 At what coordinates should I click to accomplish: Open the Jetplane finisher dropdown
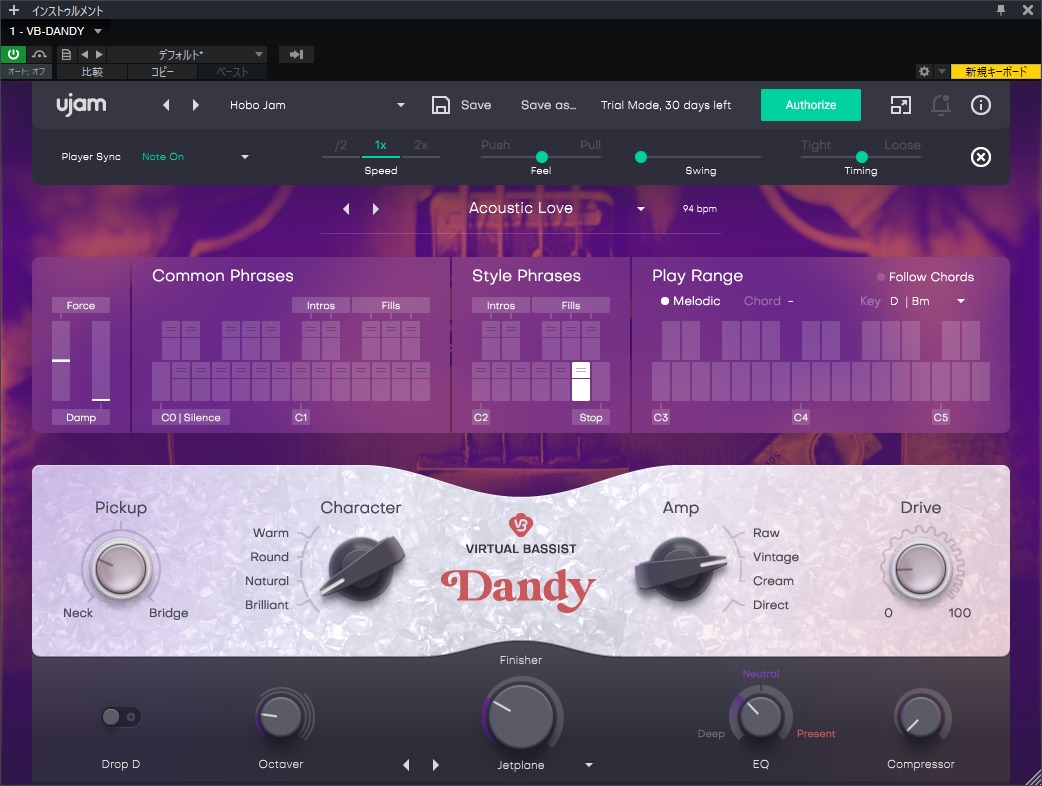(x=589, y=765)
